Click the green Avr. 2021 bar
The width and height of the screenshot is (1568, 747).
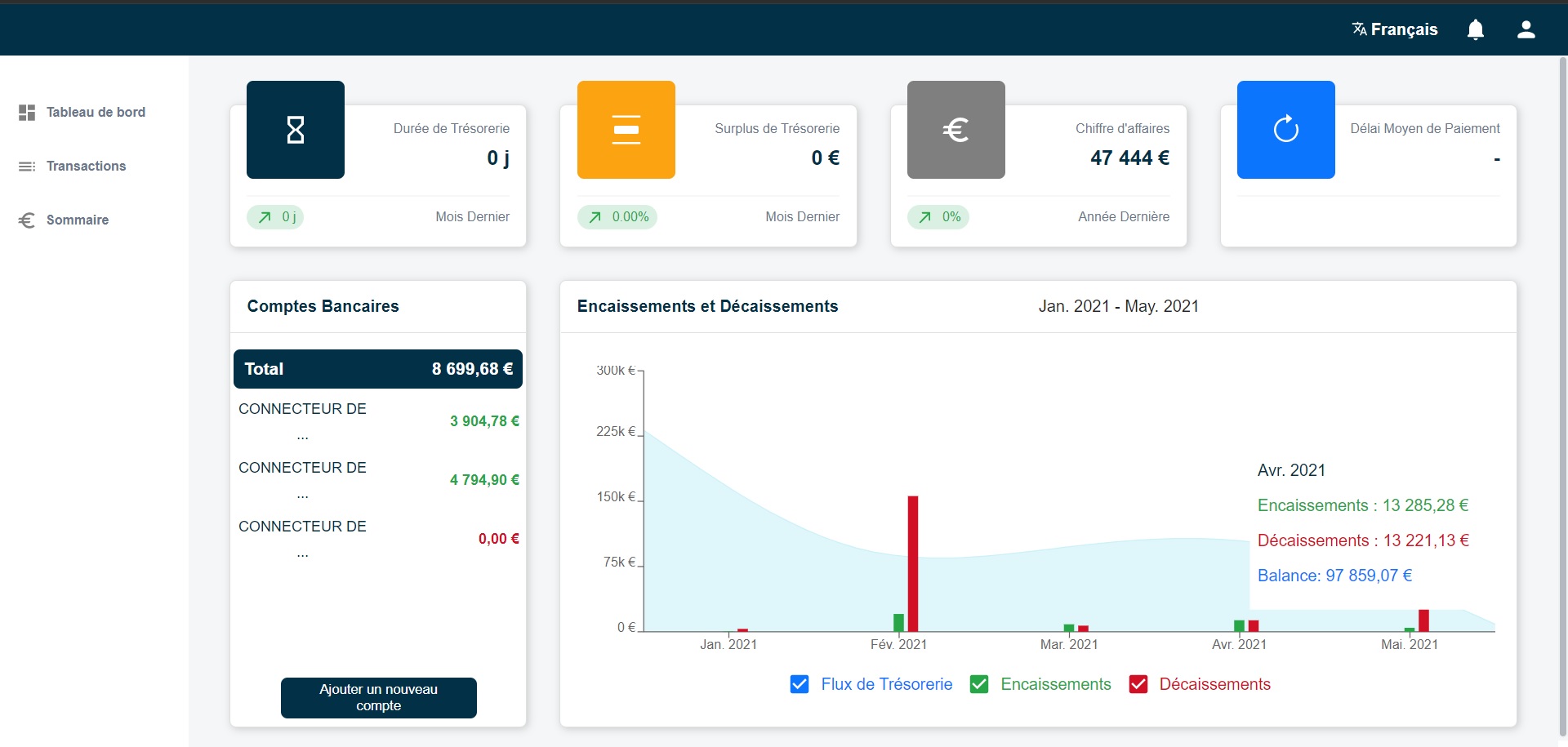(x=1239, y=626)
